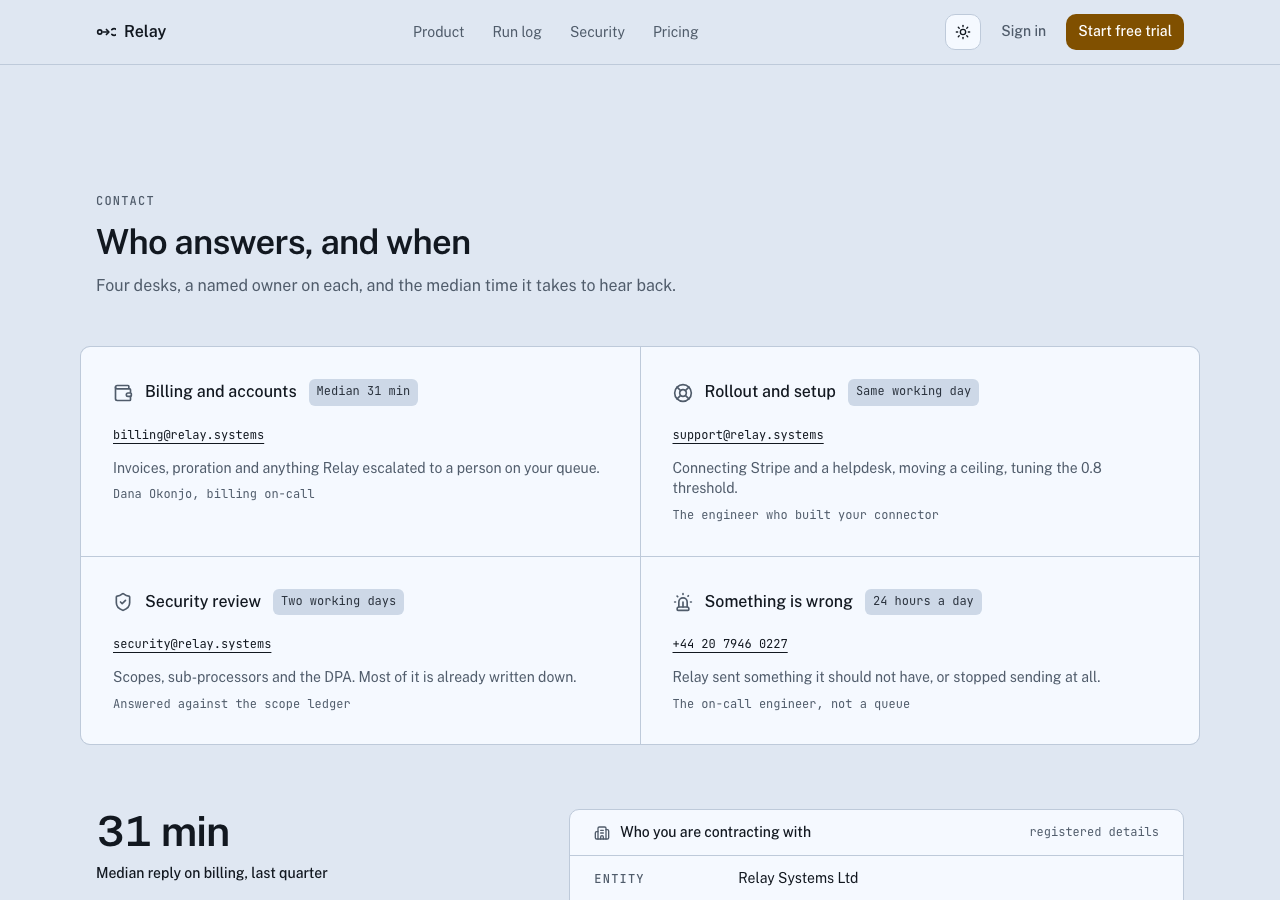
Task: Click the Rollout and setup heading
Action: [x=770, y=392]
